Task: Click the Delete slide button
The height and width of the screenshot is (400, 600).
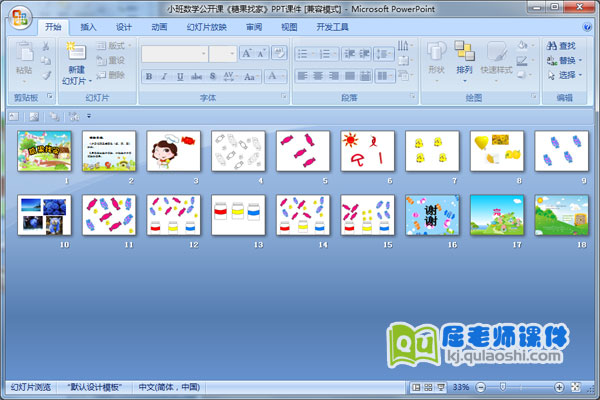Action: (111, 75)
